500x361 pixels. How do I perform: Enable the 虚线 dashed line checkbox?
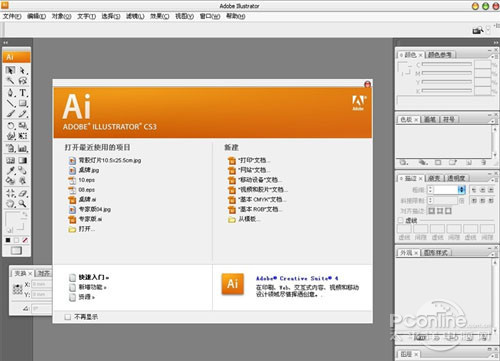pos(401,220)
